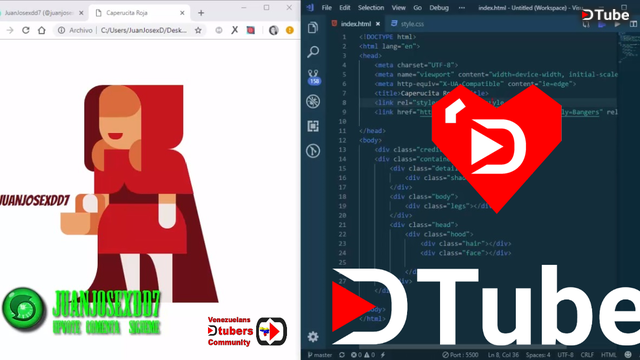Screen dimensions: 640x360
Task: Click the sync changes icon in status bar
Action: [x=342, y=355]
